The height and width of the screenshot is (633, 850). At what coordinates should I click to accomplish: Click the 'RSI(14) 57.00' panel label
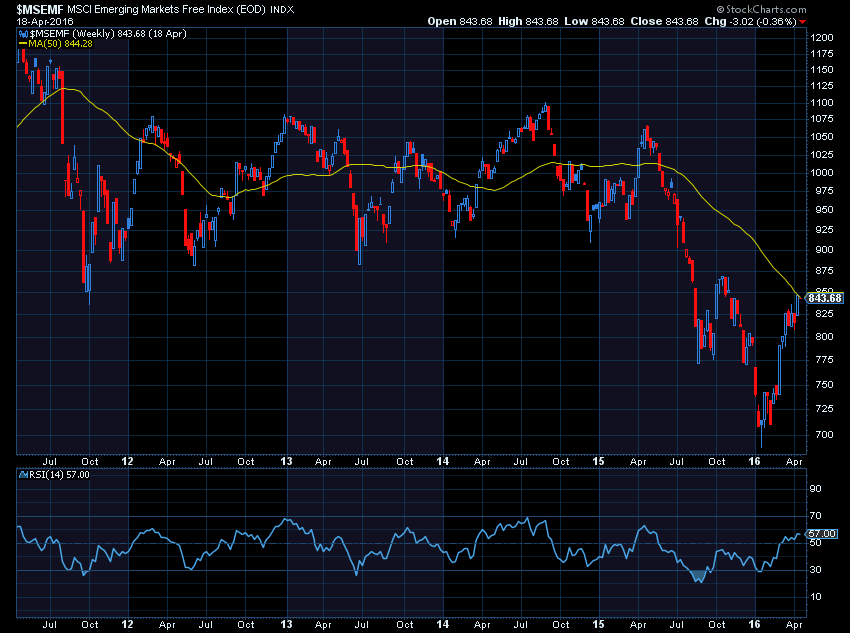[59, 475]
